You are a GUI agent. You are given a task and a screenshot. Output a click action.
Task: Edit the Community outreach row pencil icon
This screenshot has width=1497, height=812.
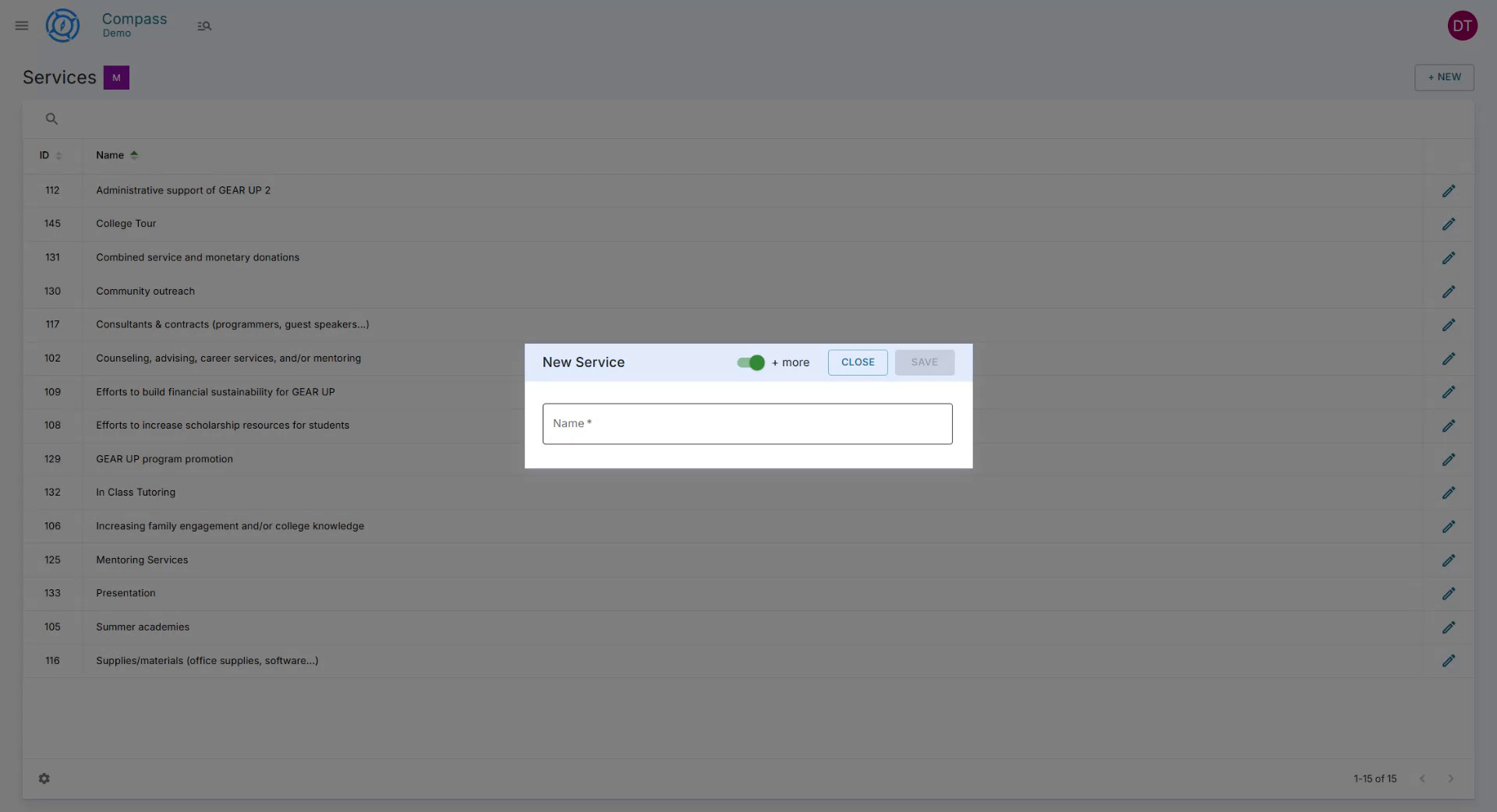[1449, 292]
